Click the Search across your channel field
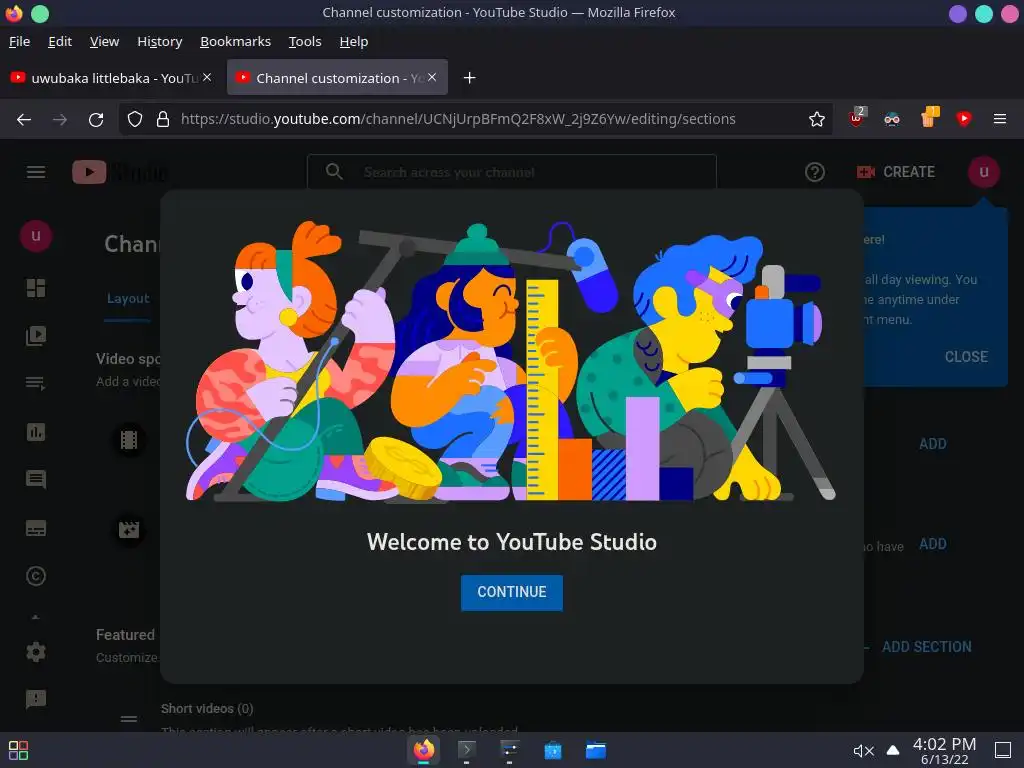This screenshot has height=768, width=1024. [x=511, y=172]
